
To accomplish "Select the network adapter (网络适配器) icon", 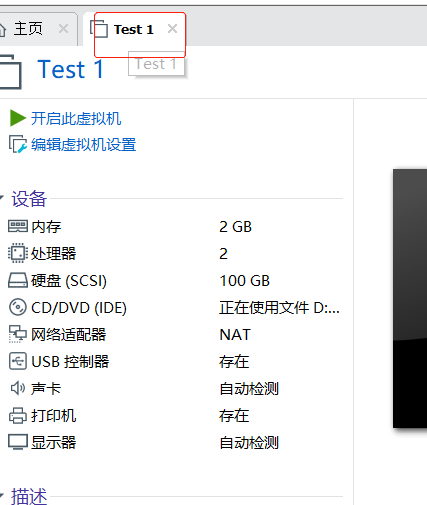I will tap(18, 334).
